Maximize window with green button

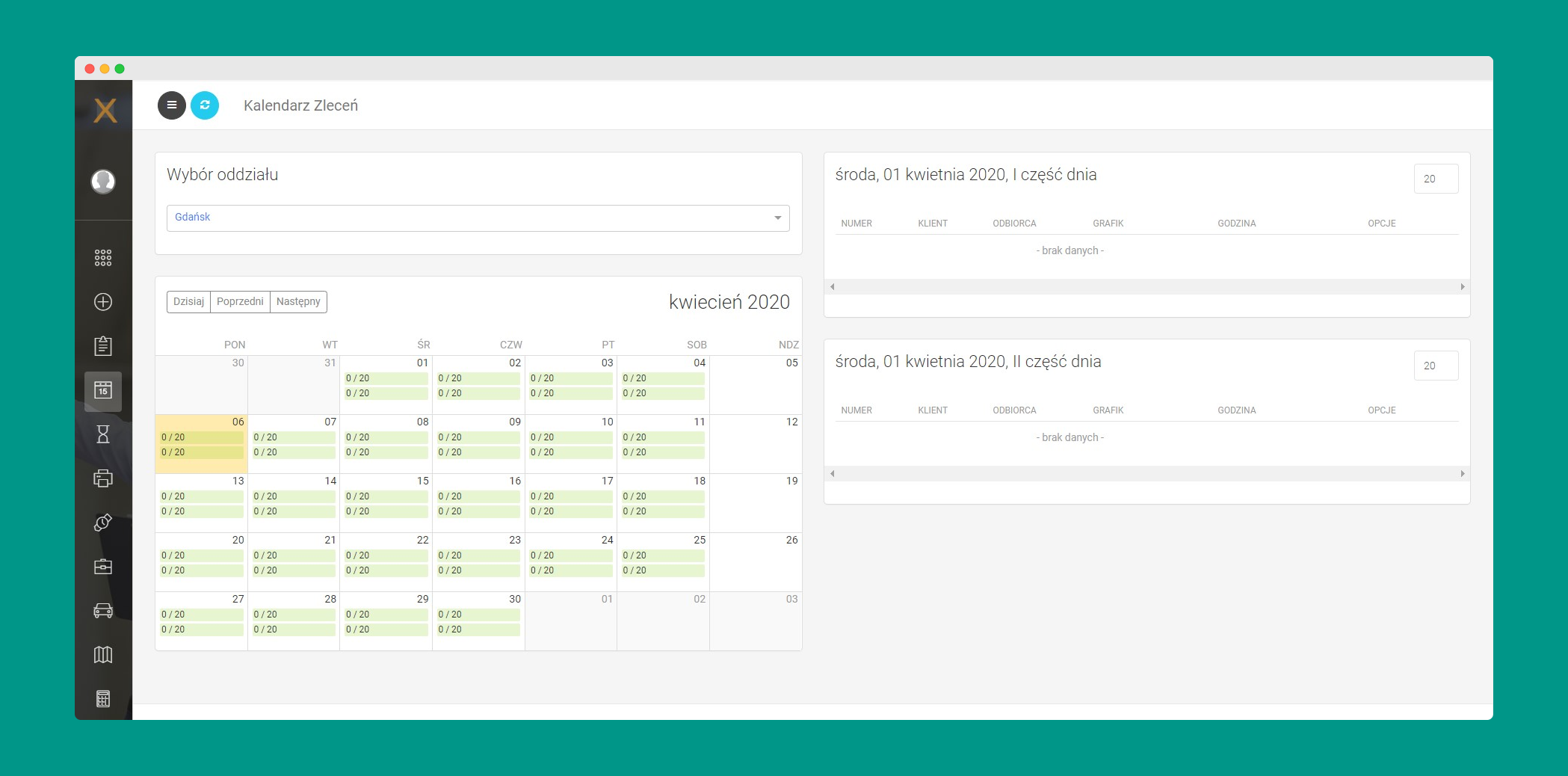120,69
